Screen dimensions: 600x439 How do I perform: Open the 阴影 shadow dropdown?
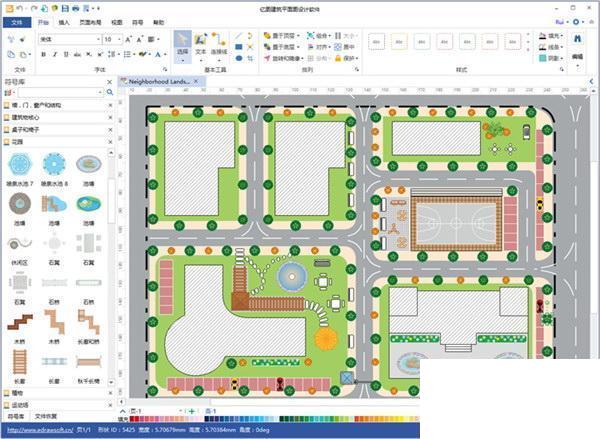(551, 58)
